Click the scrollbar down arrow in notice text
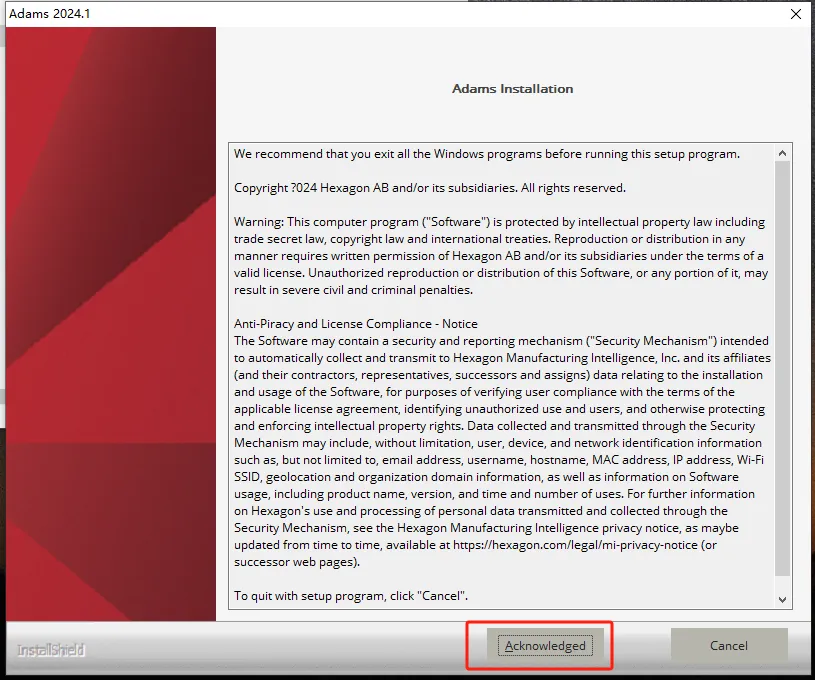 point(782,599)
